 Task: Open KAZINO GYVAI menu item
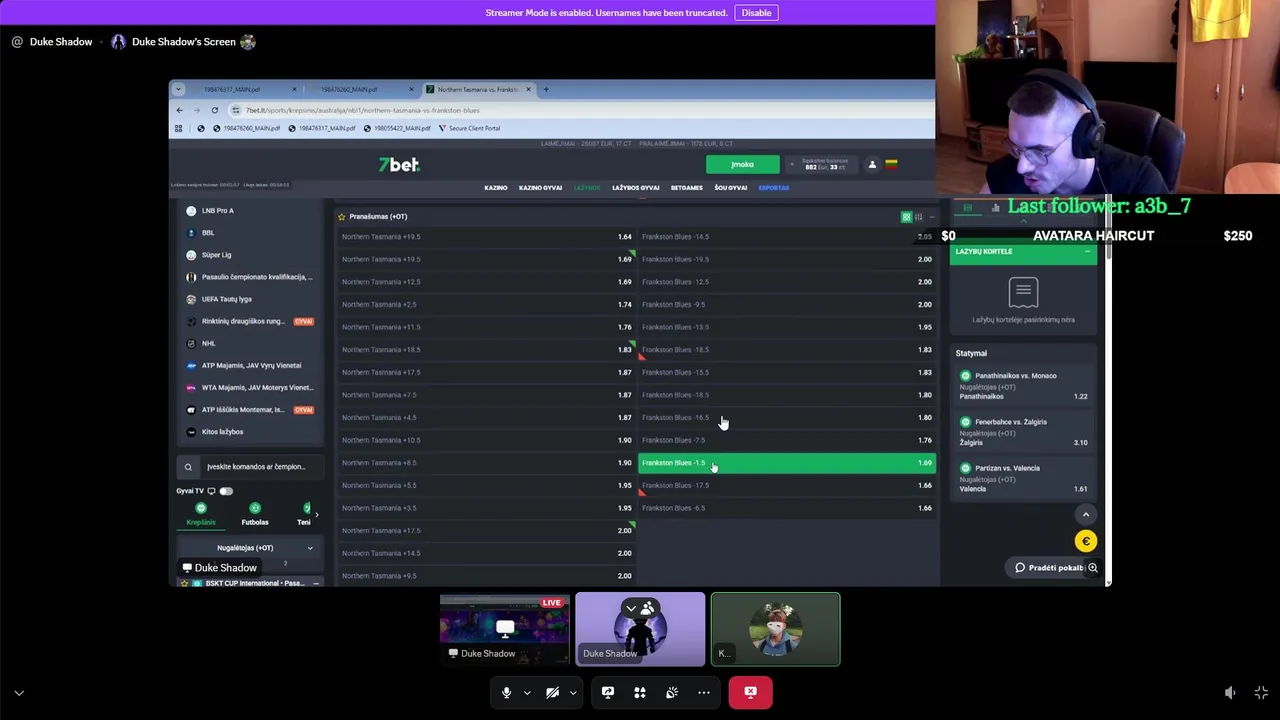(540, 188)
